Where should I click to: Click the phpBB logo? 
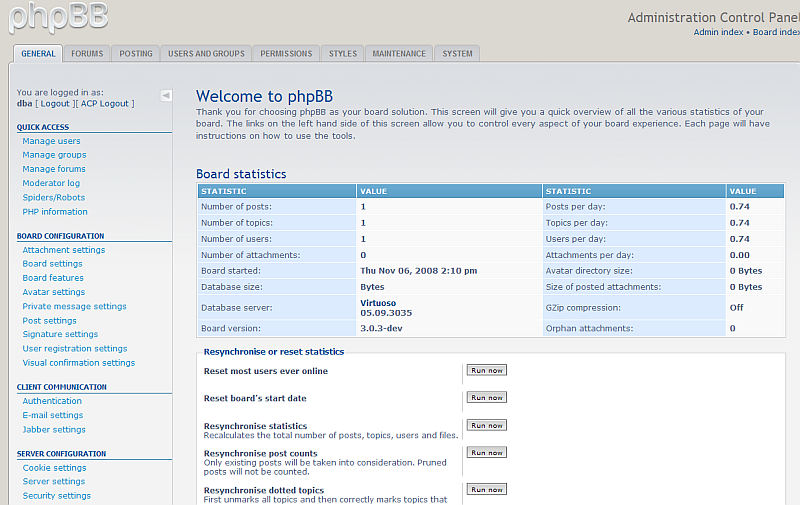point(55,17)
